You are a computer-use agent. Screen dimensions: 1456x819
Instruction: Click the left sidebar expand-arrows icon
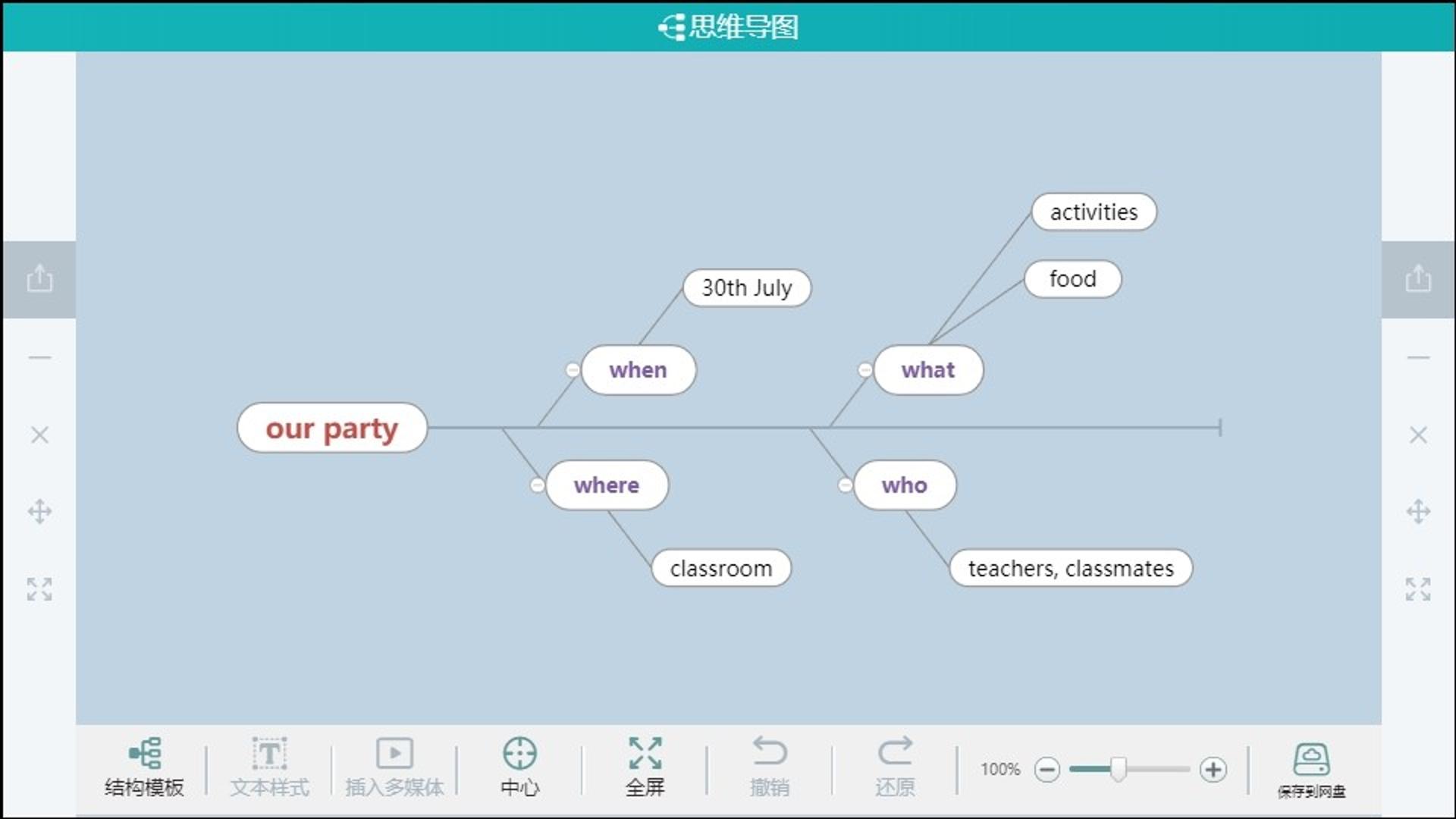(39, 589)
